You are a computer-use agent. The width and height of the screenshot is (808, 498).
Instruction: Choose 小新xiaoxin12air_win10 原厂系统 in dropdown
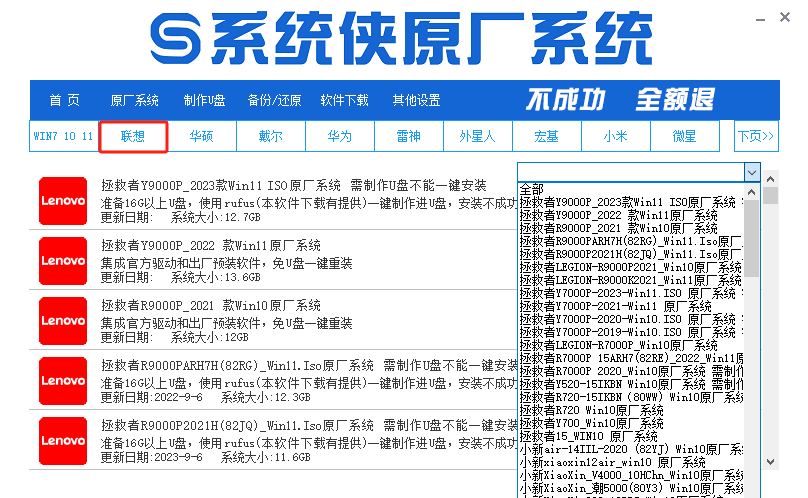click(x=631, y=462)
